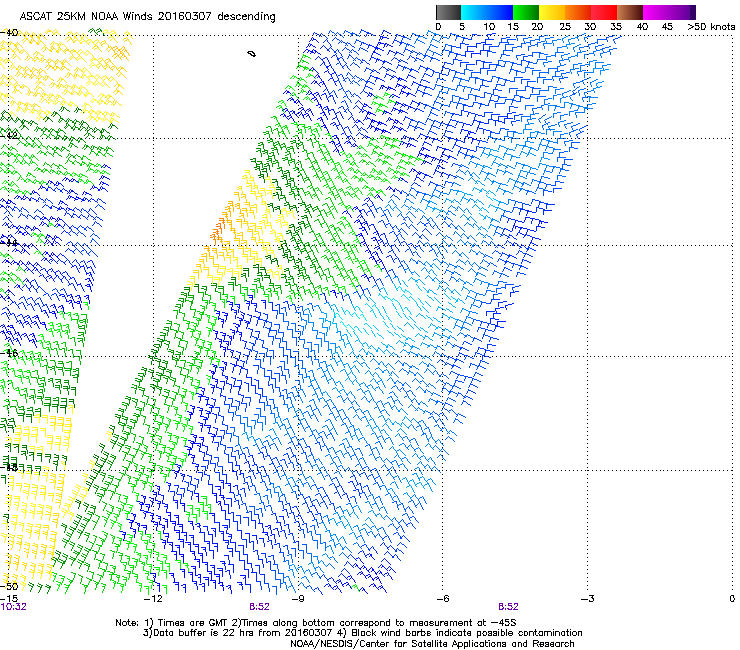Select the magenta-purple 40–50 knots legend swatch

(669, 12)
